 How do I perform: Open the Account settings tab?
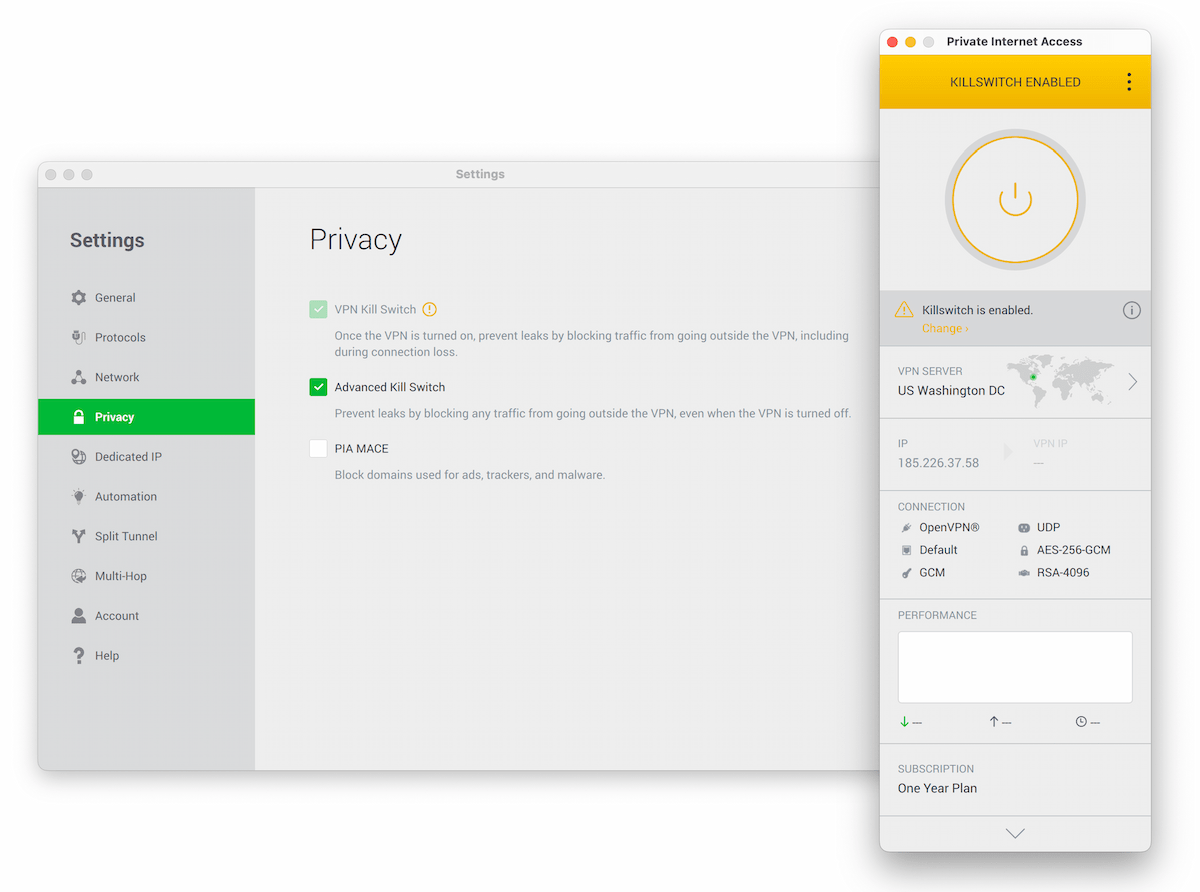click(146, 616)
